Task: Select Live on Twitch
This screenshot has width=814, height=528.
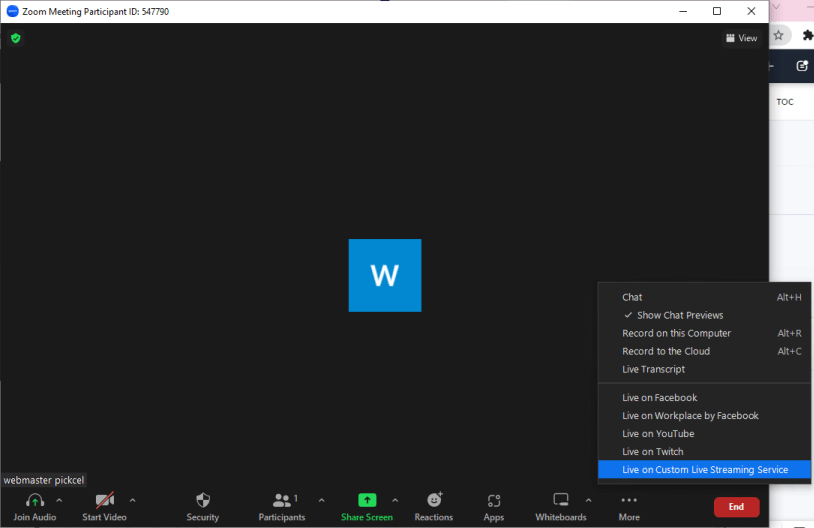Action: tap(704, 452)
